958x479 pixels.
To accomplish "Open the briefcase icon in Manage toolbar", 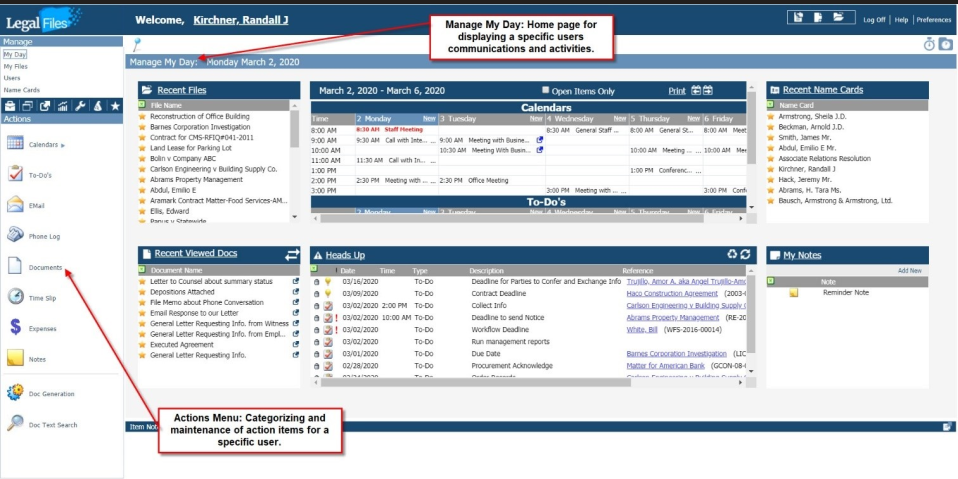I will pyautogui.click(x=9, y=106).
